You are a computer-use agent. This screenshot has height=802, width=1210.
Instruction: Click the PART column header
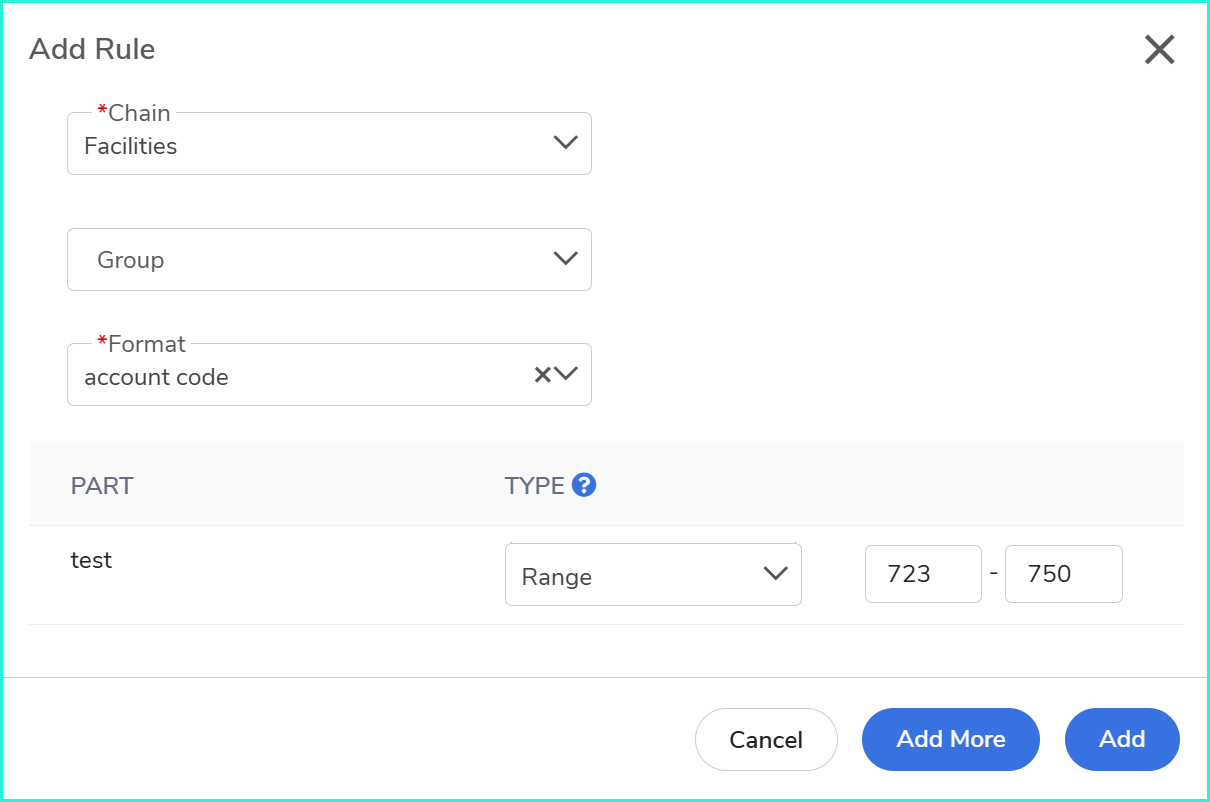(x=102, y=486)
